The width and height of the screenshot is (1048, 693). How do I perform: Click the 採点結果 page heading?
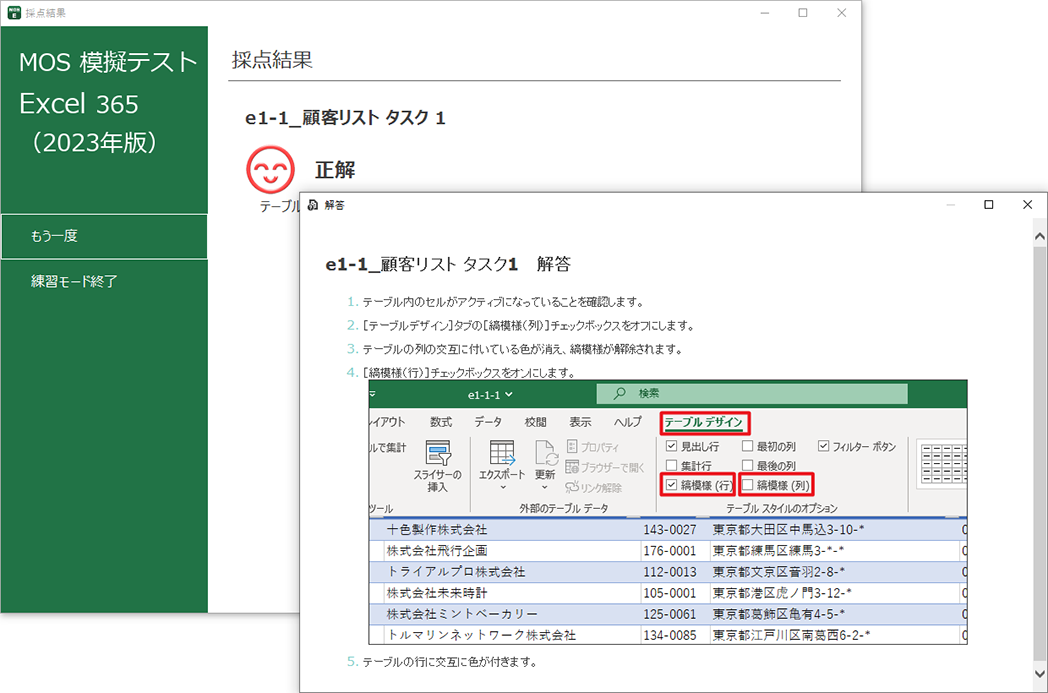tap(272, 60)
